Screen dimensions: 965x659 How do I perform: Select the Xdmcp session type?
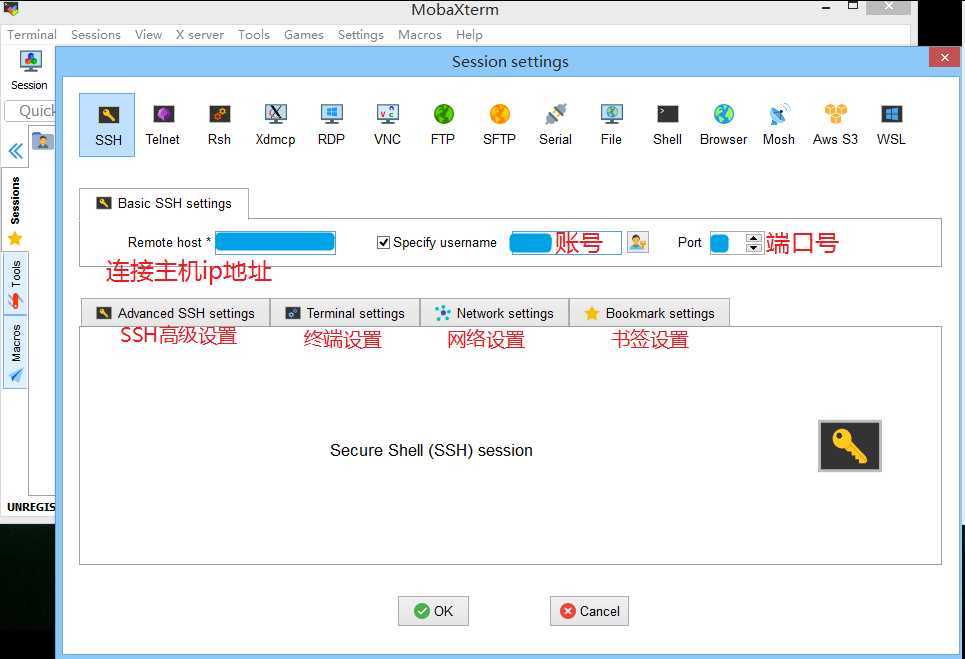275,125
